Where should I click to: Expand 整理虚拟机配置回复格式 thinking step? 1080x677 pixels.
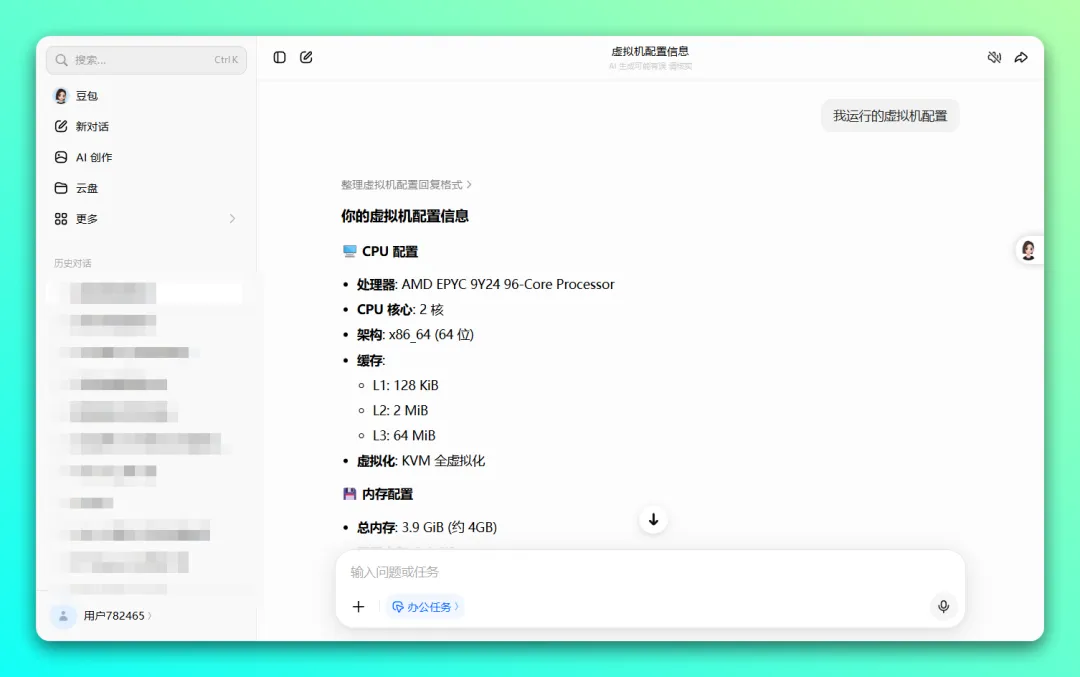point(406,185)
